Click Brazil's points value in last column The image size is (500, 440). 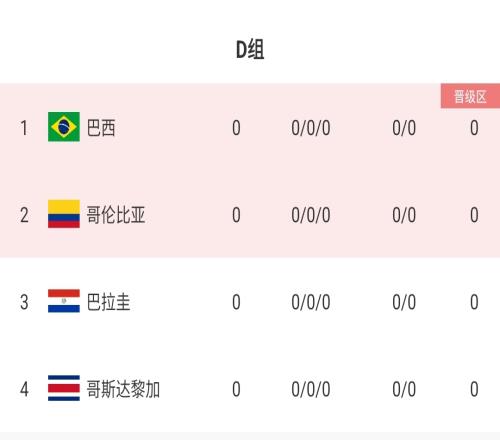click(474, 128)
